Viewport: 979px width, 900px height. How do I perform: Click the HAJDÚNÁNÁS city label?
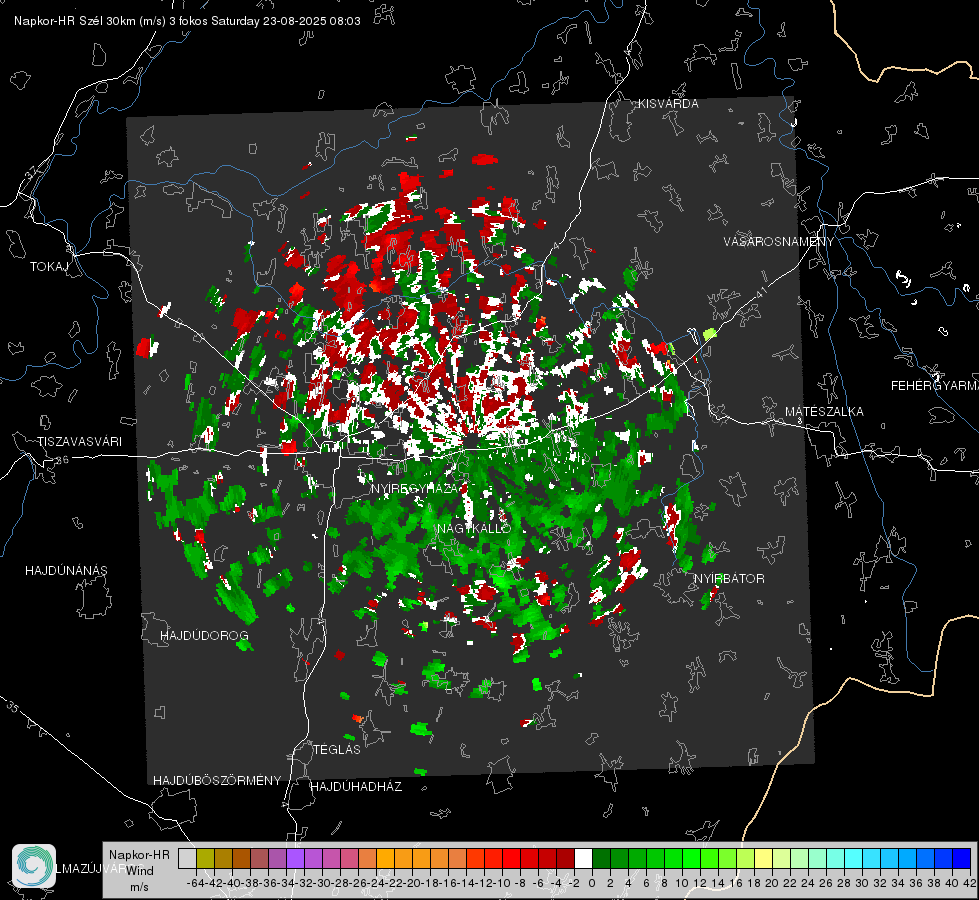(x=66, y=571)
